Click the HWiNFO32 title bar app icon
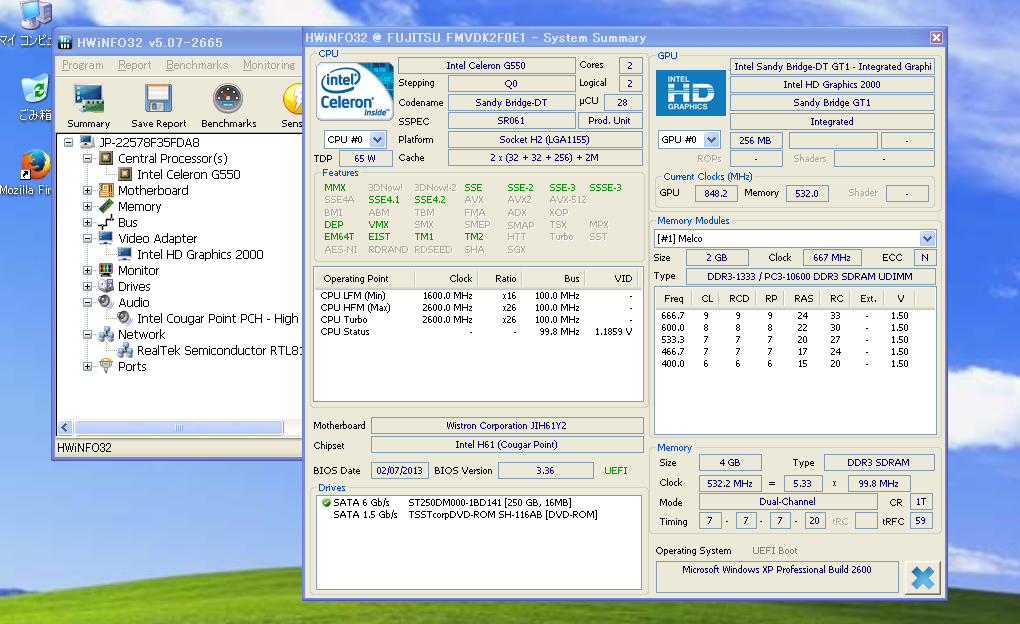The image size is (1020, 624). point(65,43)
